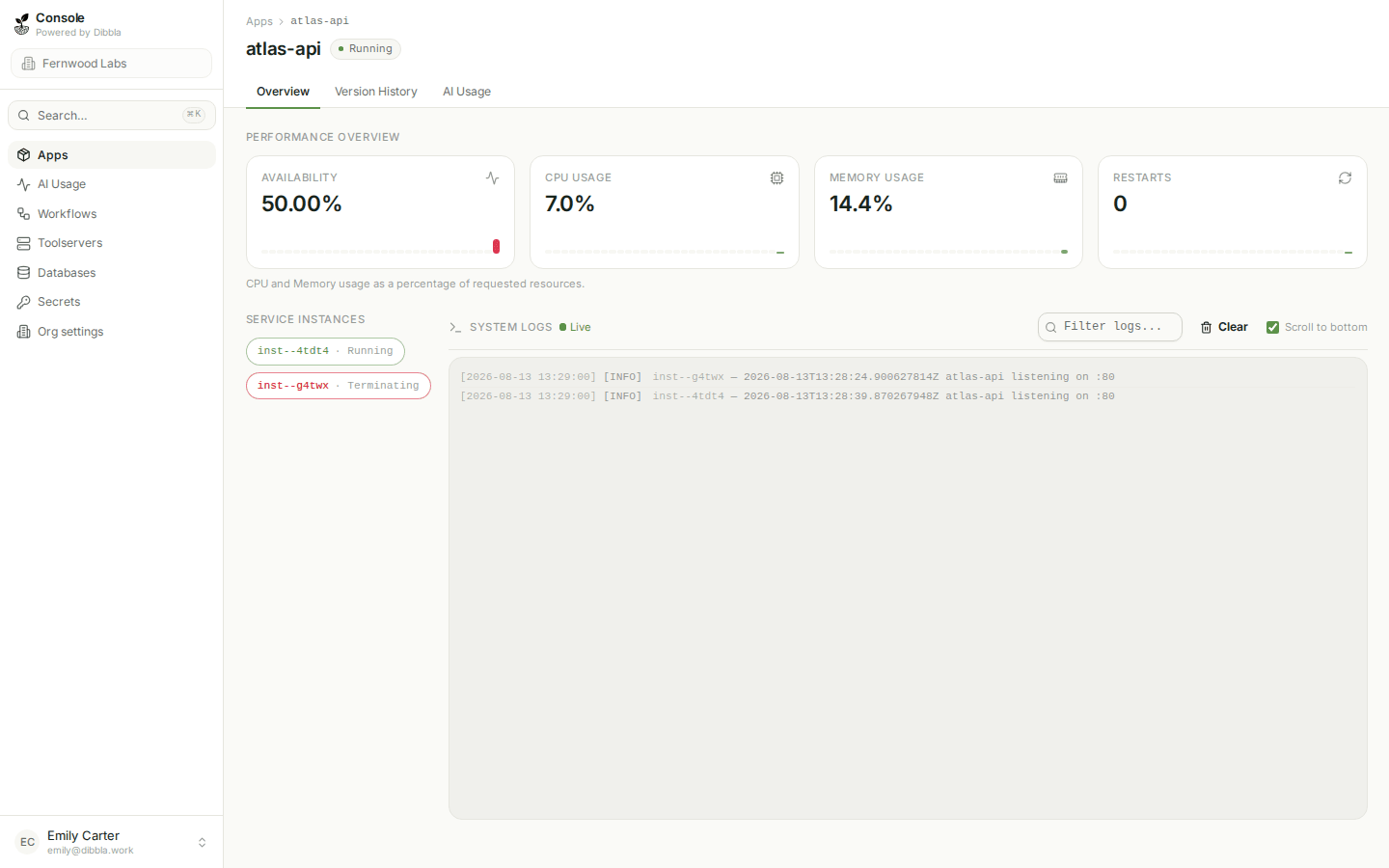The image size is (1389, 868).
Task: Click the emily@dibbla.work email text
Action: (91, 851)
